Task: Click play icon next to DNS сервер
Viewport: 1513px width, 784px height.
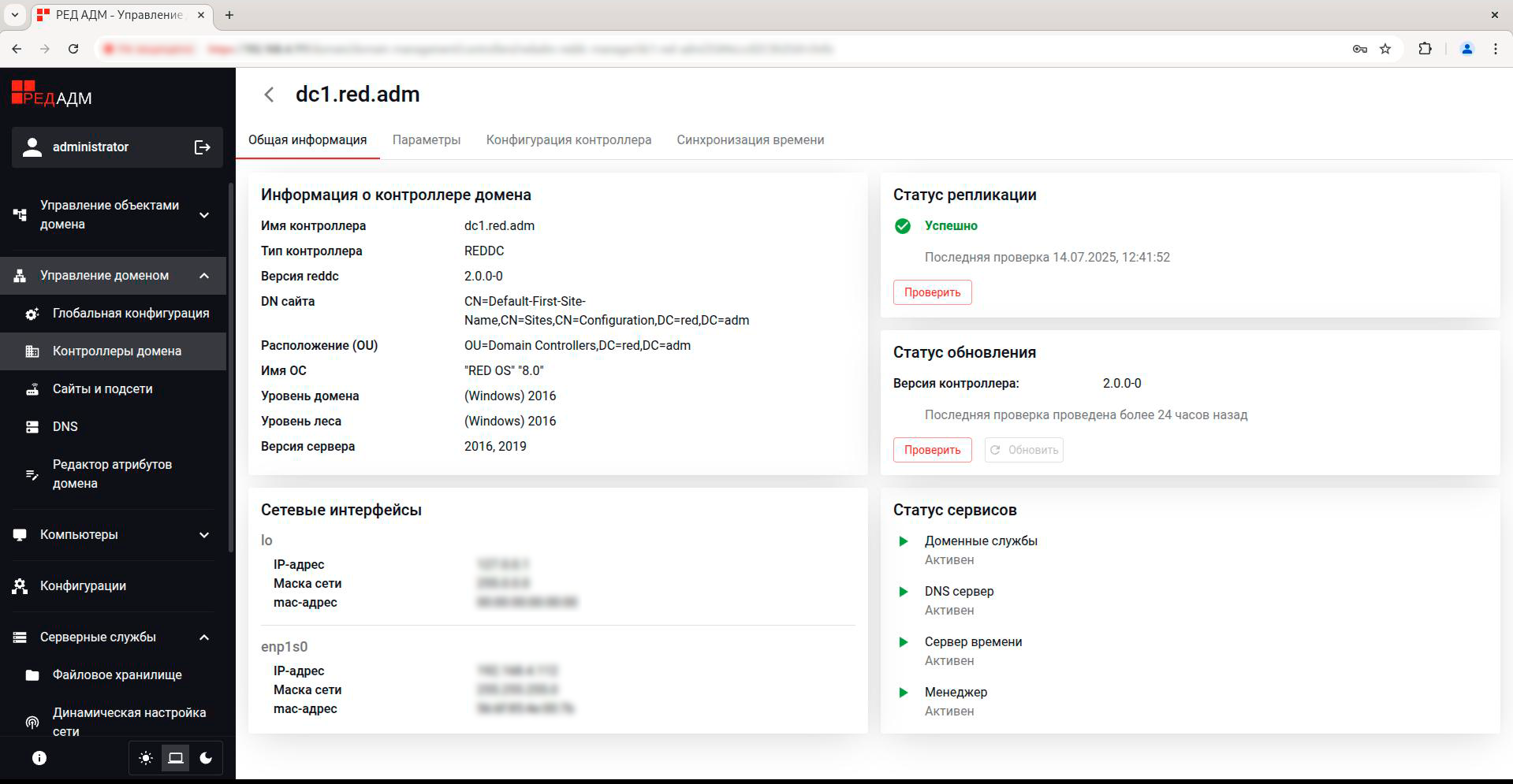Action: coord(904,592)
